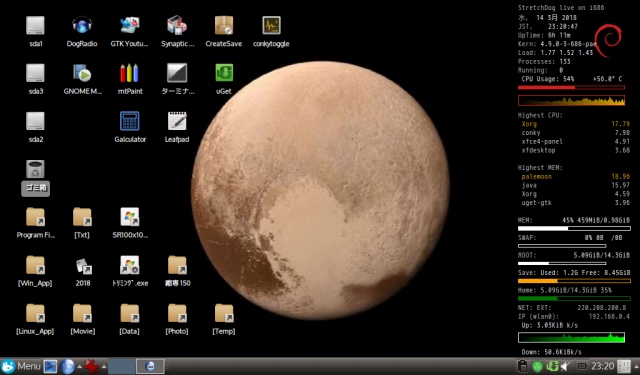Launch the GTK Youtube viewer icon
The height and width of the screenshot is (375, 640).
(x=129, y=26)
